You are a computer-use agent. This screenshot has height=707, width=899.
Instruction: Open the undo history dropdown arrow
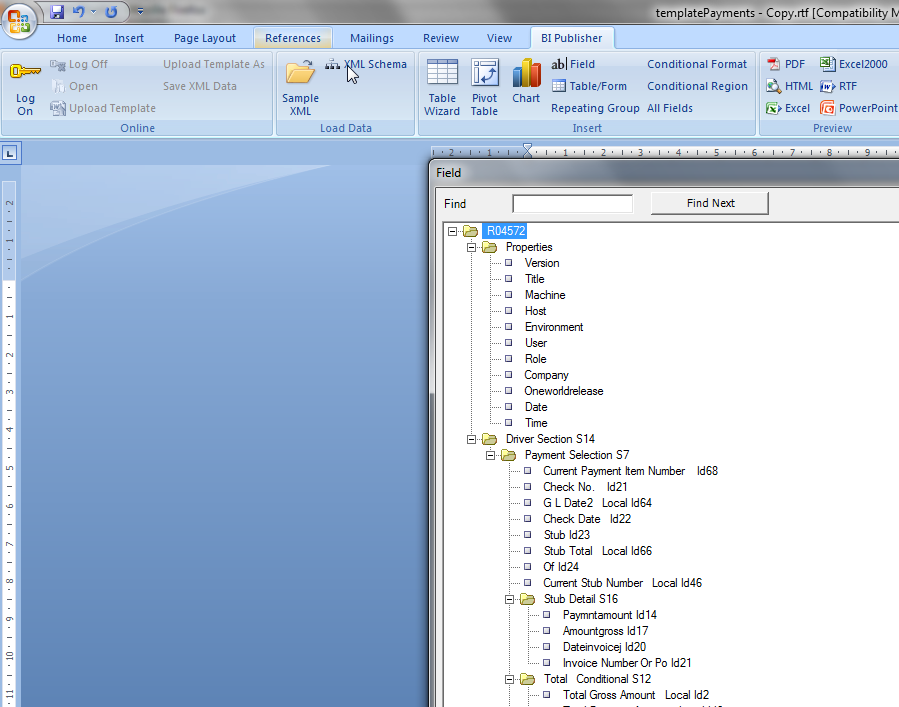coord(93,11)
